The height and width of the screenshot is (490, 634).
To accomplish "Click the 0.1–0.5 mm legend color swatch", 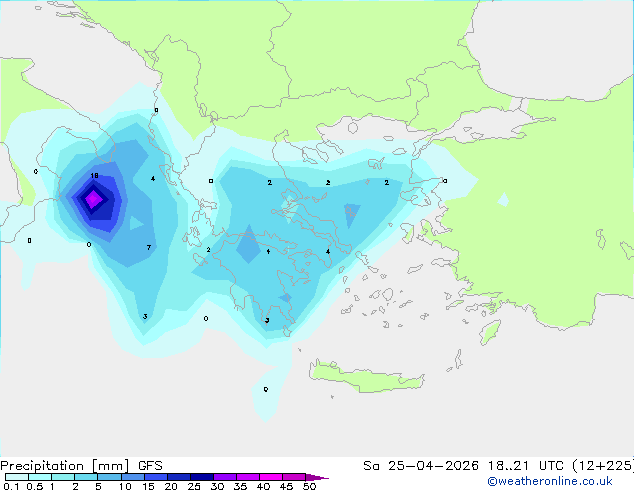I will pos(17,477).
